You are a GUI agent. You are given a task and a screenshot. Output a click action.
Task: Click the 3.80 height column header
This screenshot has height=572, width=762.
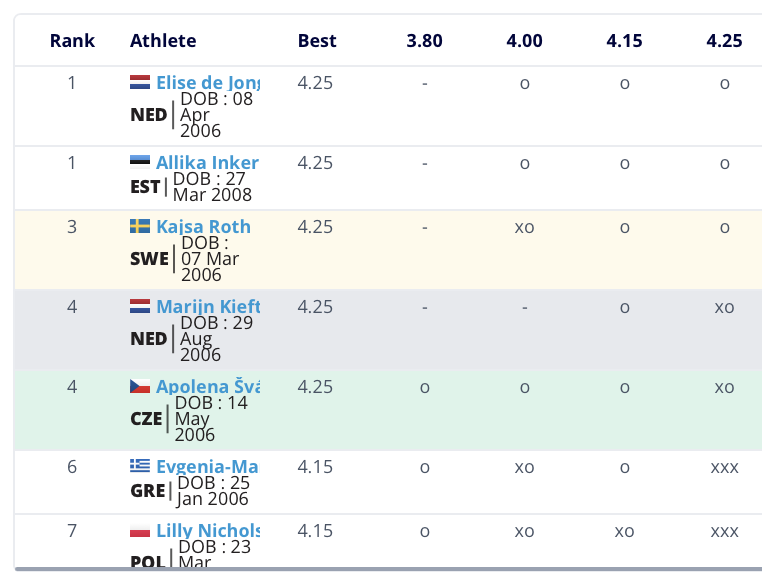click(424, 41)
